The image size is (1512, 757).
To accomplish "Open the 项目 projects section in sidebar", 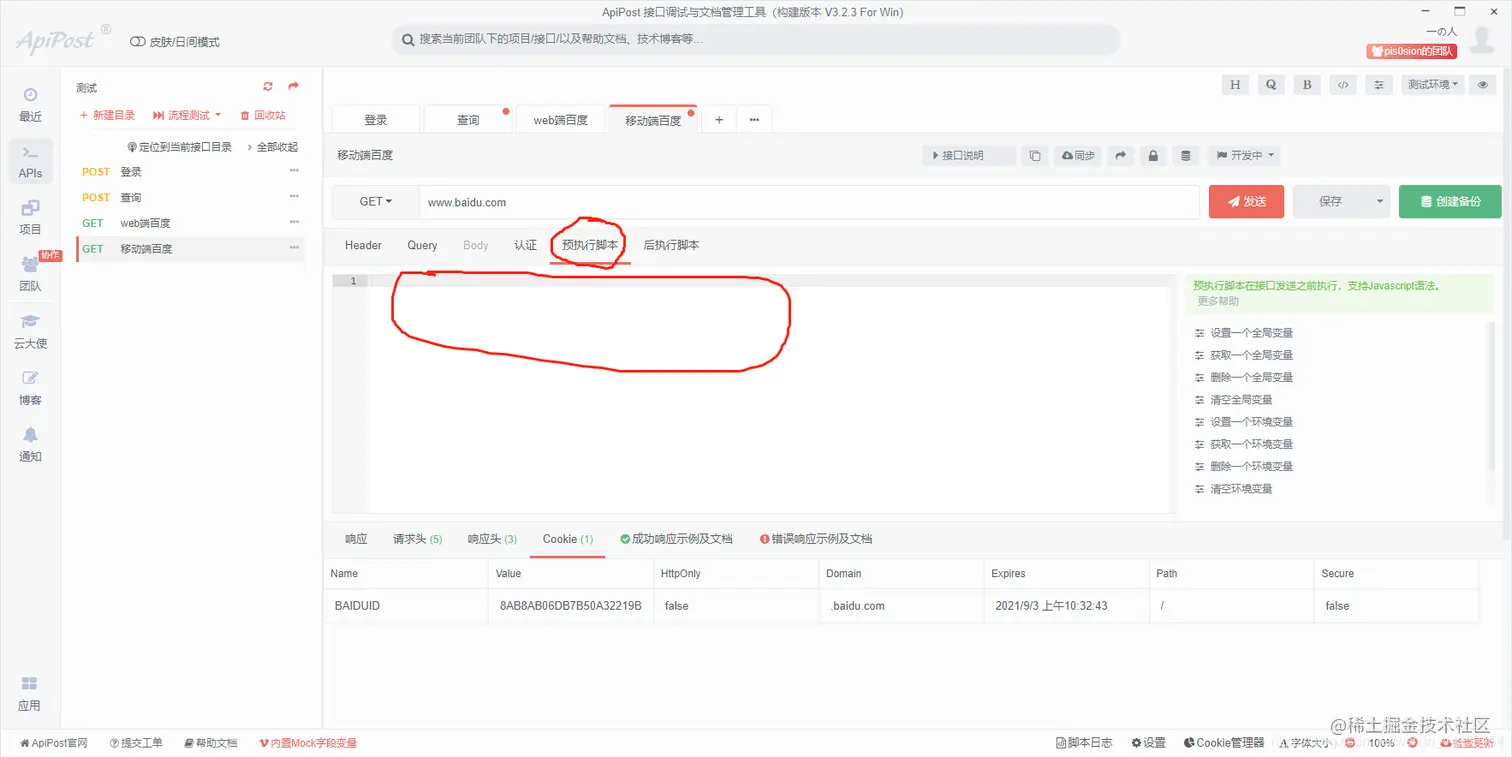I will pos(30,217).
